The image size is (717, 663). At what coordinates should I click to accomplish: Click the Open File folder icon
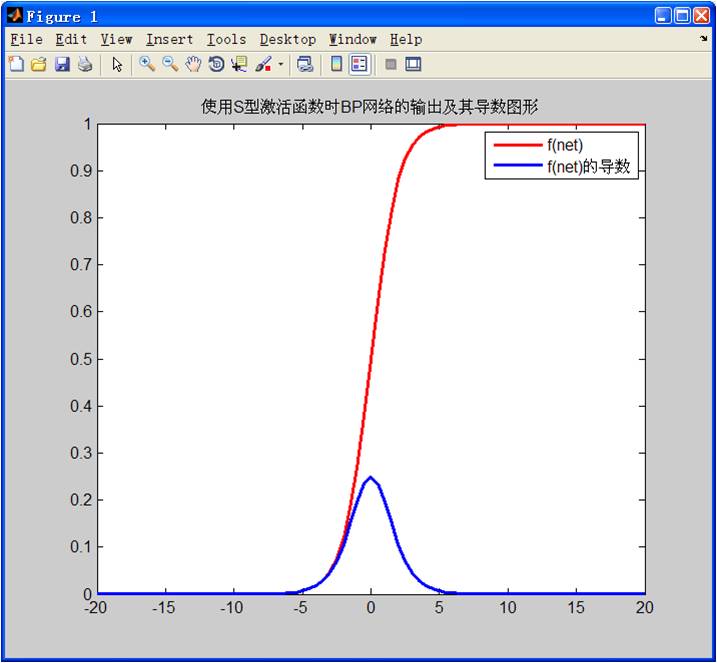(x=38, y=64)
